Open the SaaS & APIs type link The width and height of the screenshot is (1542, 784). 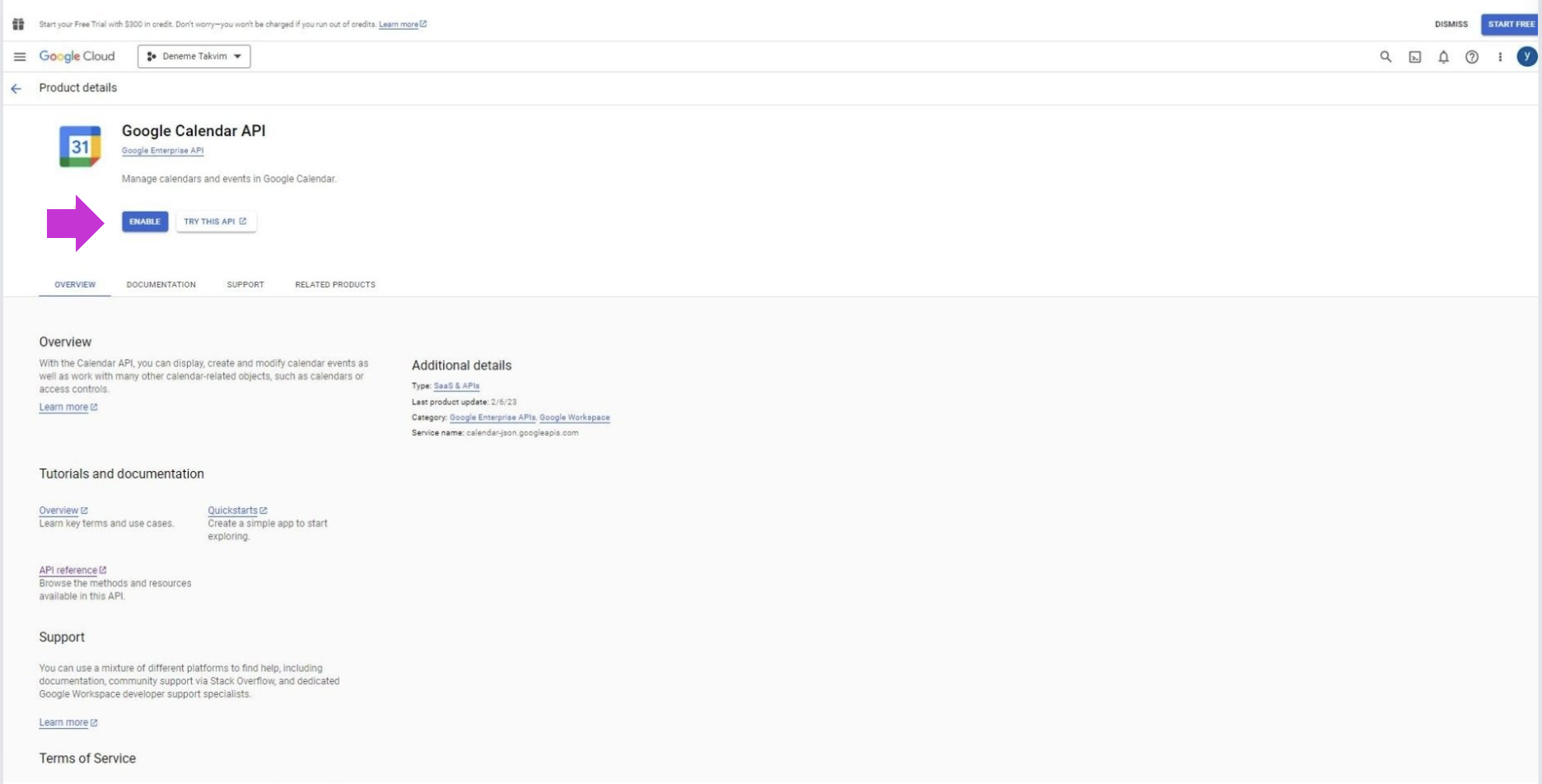(x=456, y=385)
